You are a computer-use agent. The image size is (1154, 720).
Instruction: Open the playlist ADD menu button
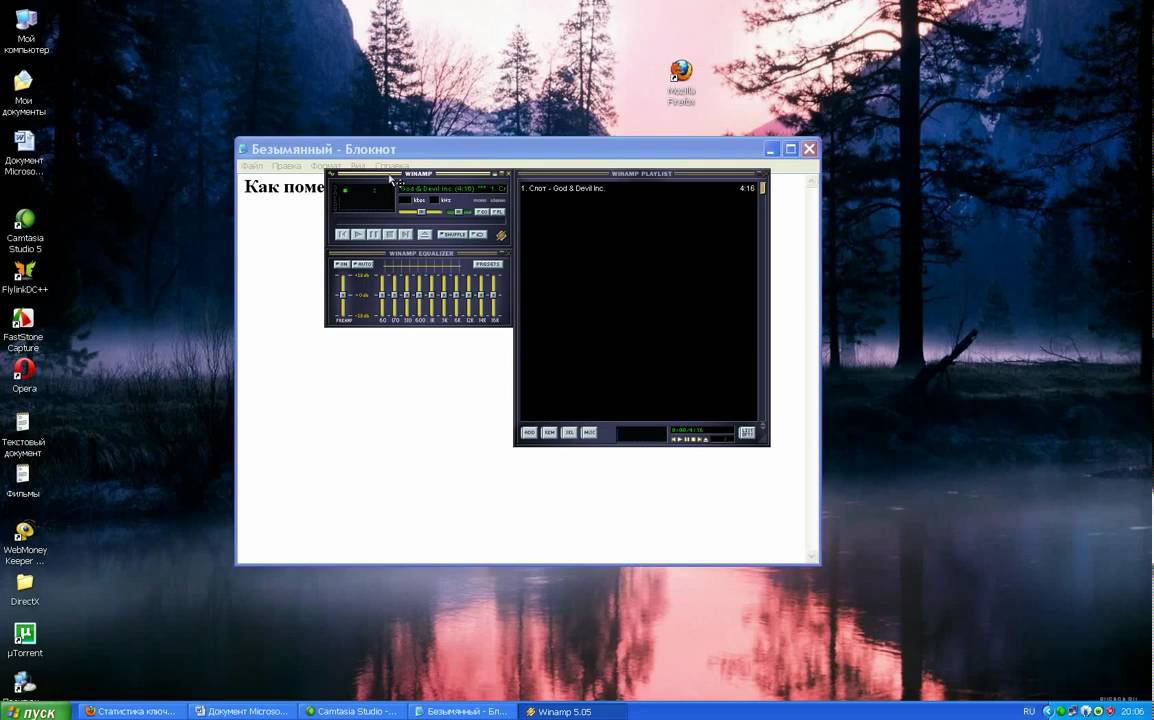[x=529, y=432]
